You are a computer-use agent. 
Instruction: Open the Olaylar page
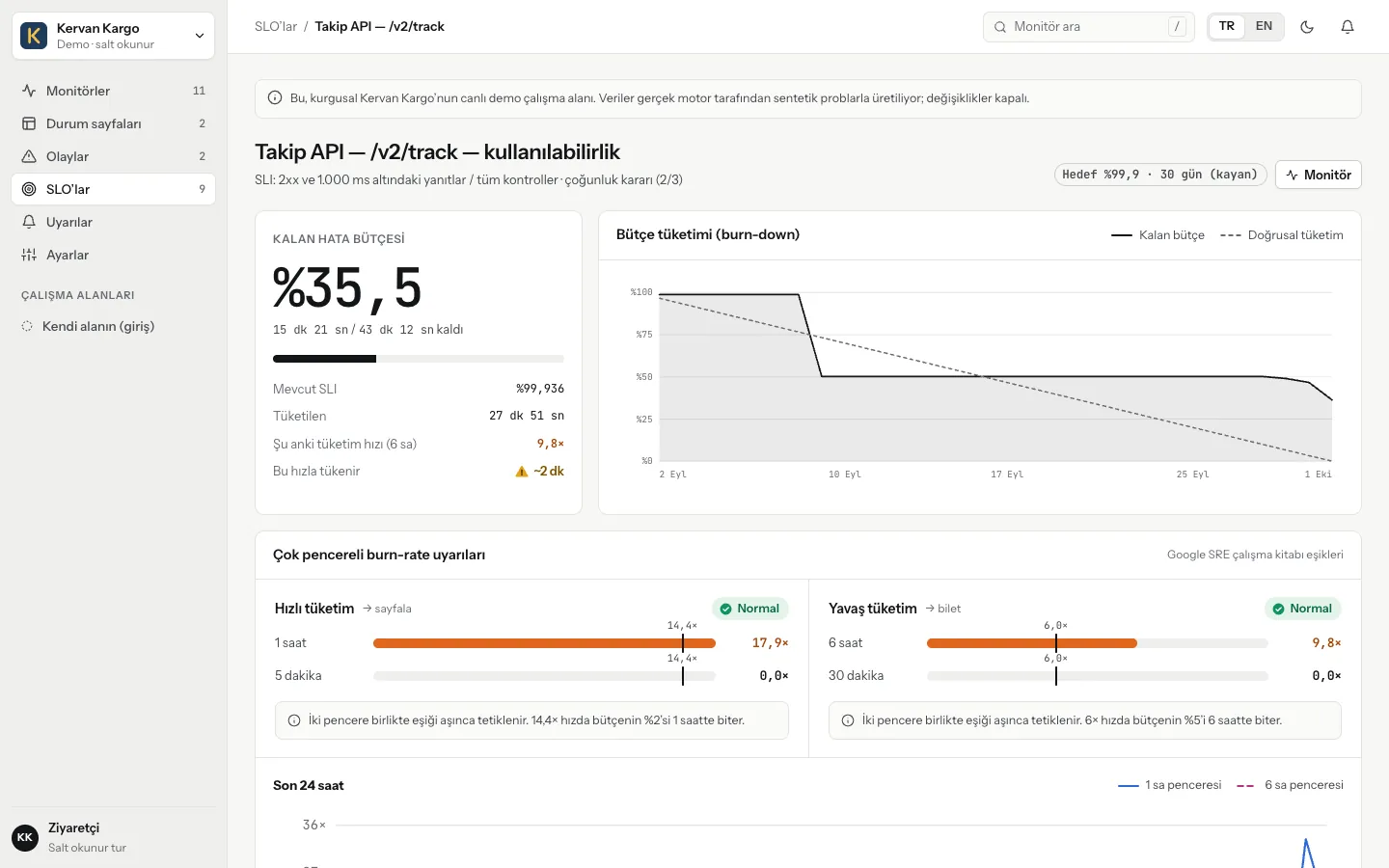pos(113,156)
